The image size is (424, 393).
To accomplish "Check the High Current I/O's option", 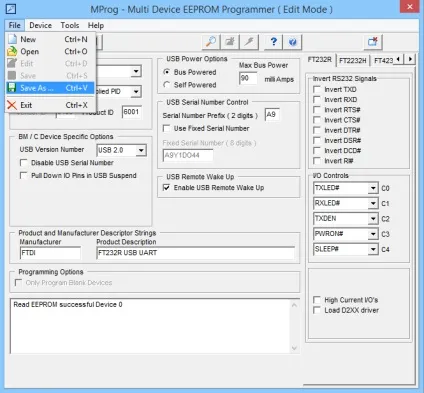I will click(317, 300).
